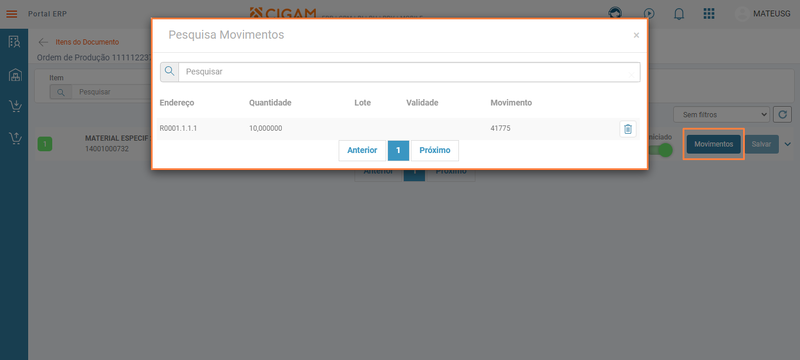
Task: Open the support chat icon in header
Action: [616, 13]
